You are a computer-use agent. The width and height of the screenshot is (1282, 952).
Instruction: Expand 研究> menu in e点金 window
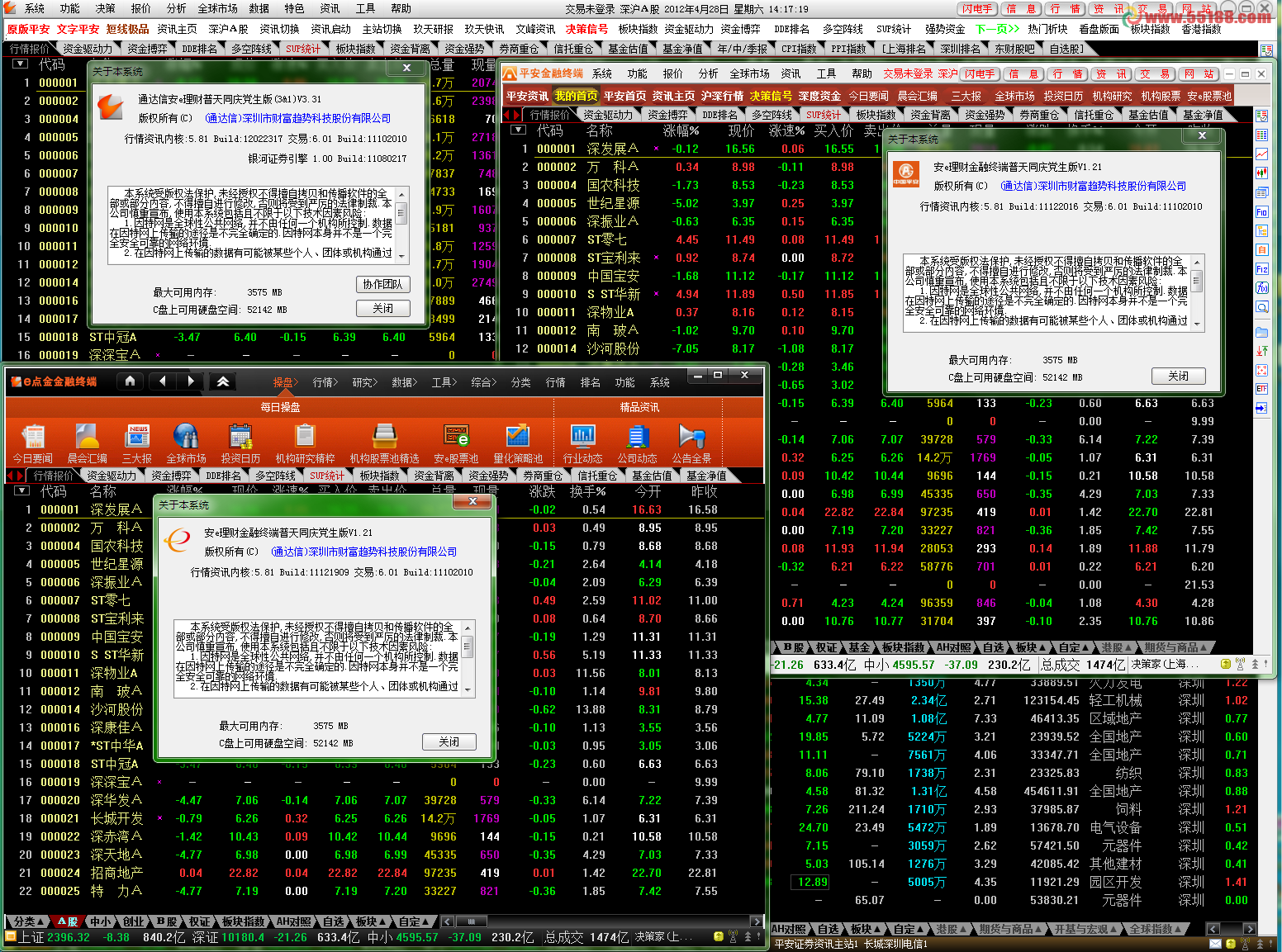pos(364,382)
